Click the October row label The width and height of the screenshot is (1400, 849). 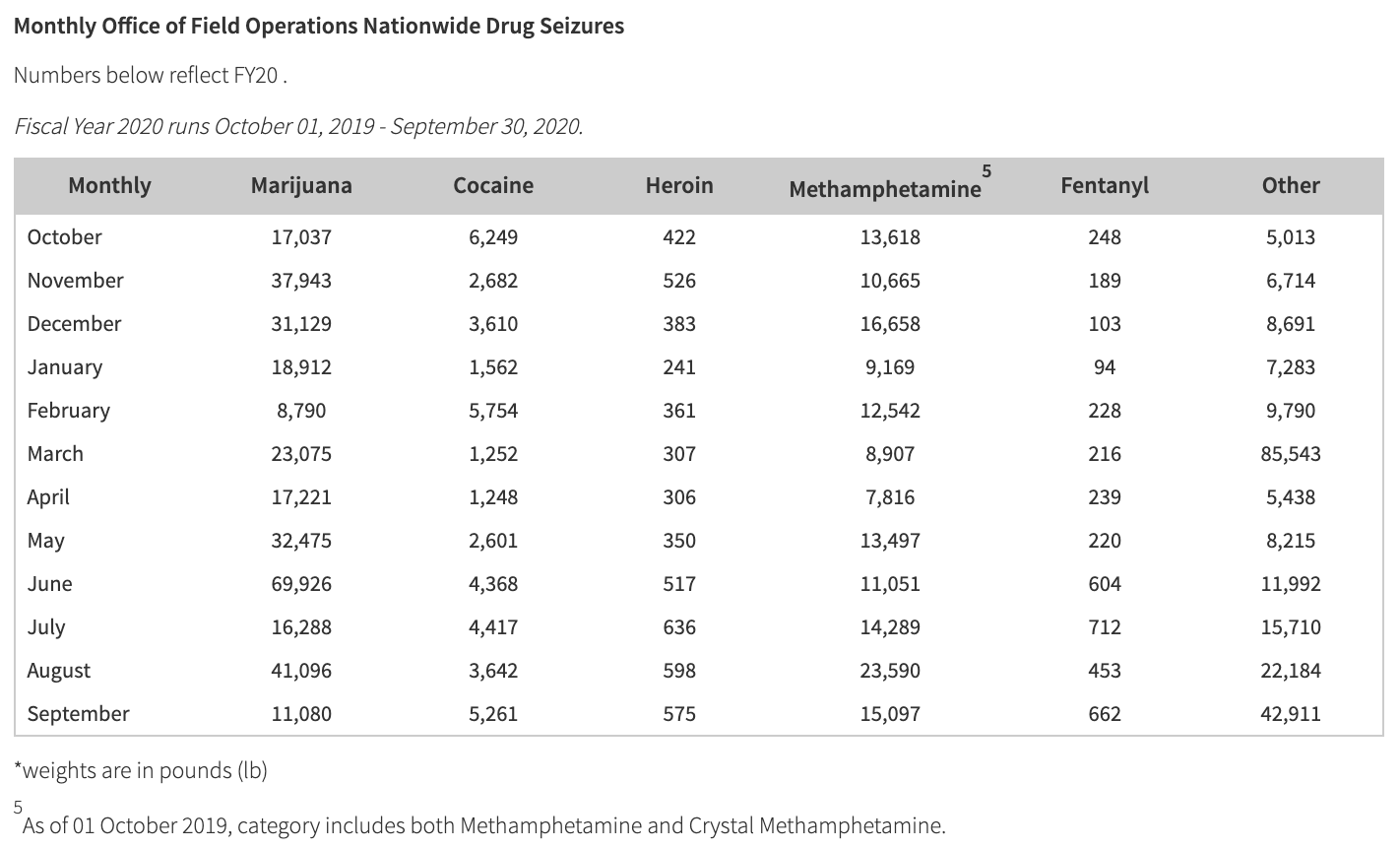click(65, 237)
